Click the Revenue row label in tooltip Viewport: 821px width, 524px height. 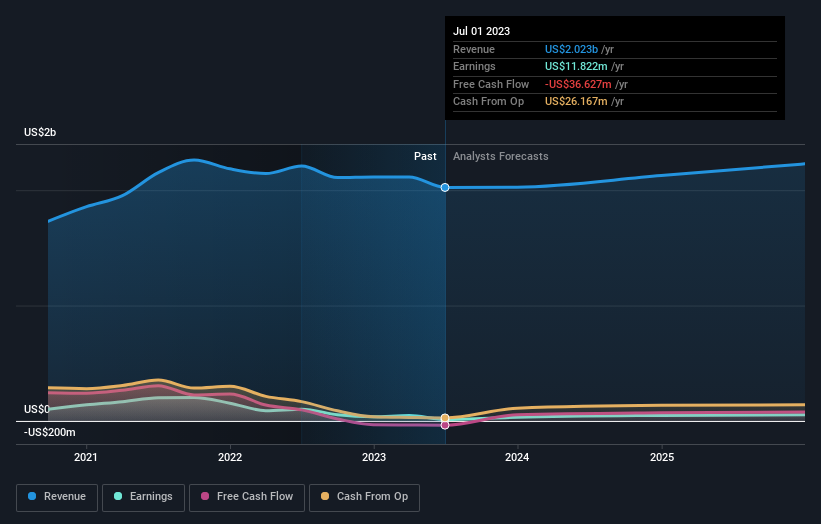tap(474, 49)
